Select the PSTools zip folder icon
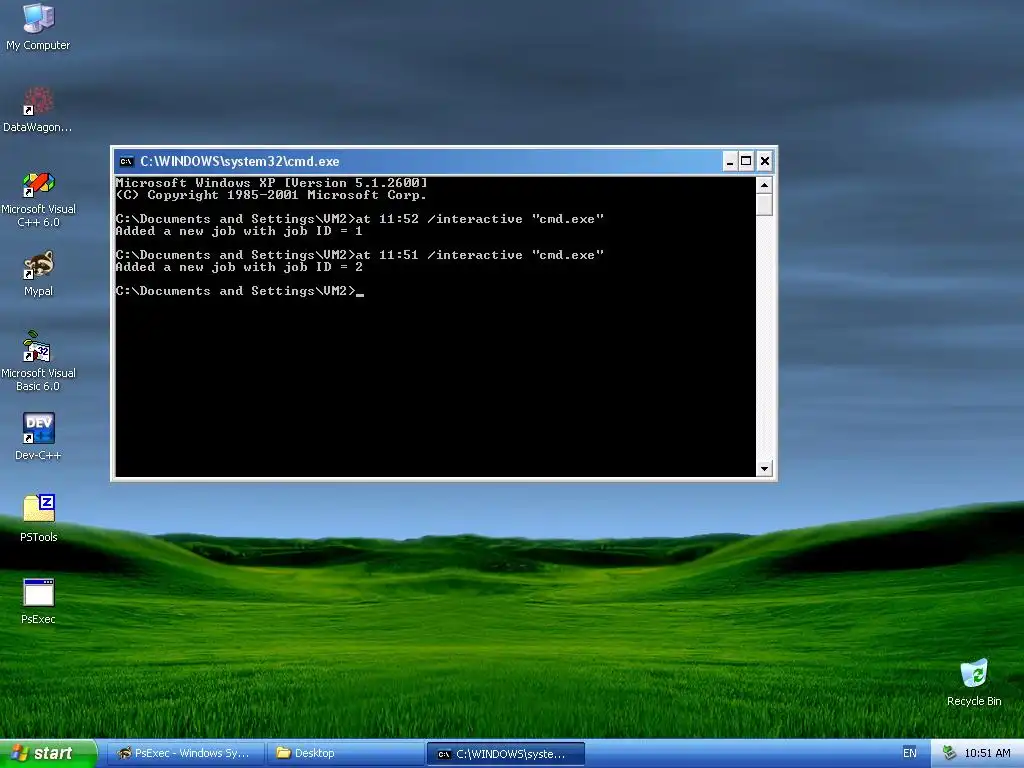The height and width of the screenshot is (768, 1024). click(x=38, y=518)
